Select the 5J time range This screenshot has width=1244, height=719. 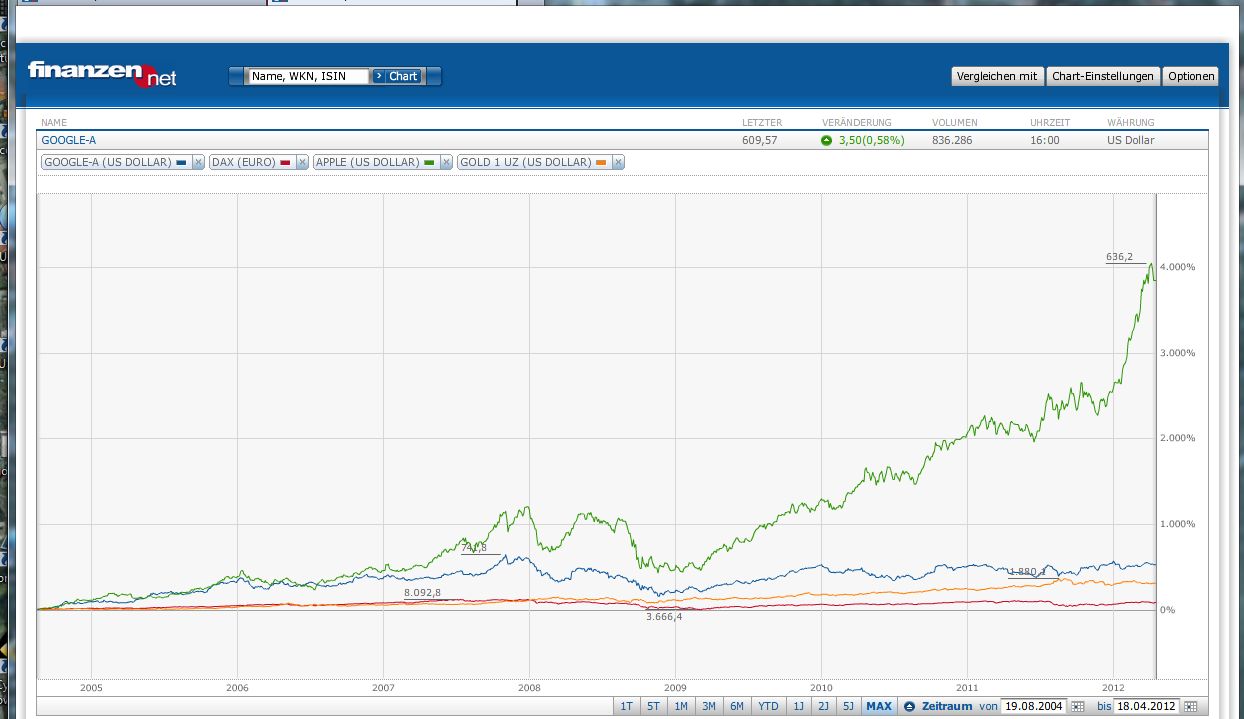pos(848,706)
